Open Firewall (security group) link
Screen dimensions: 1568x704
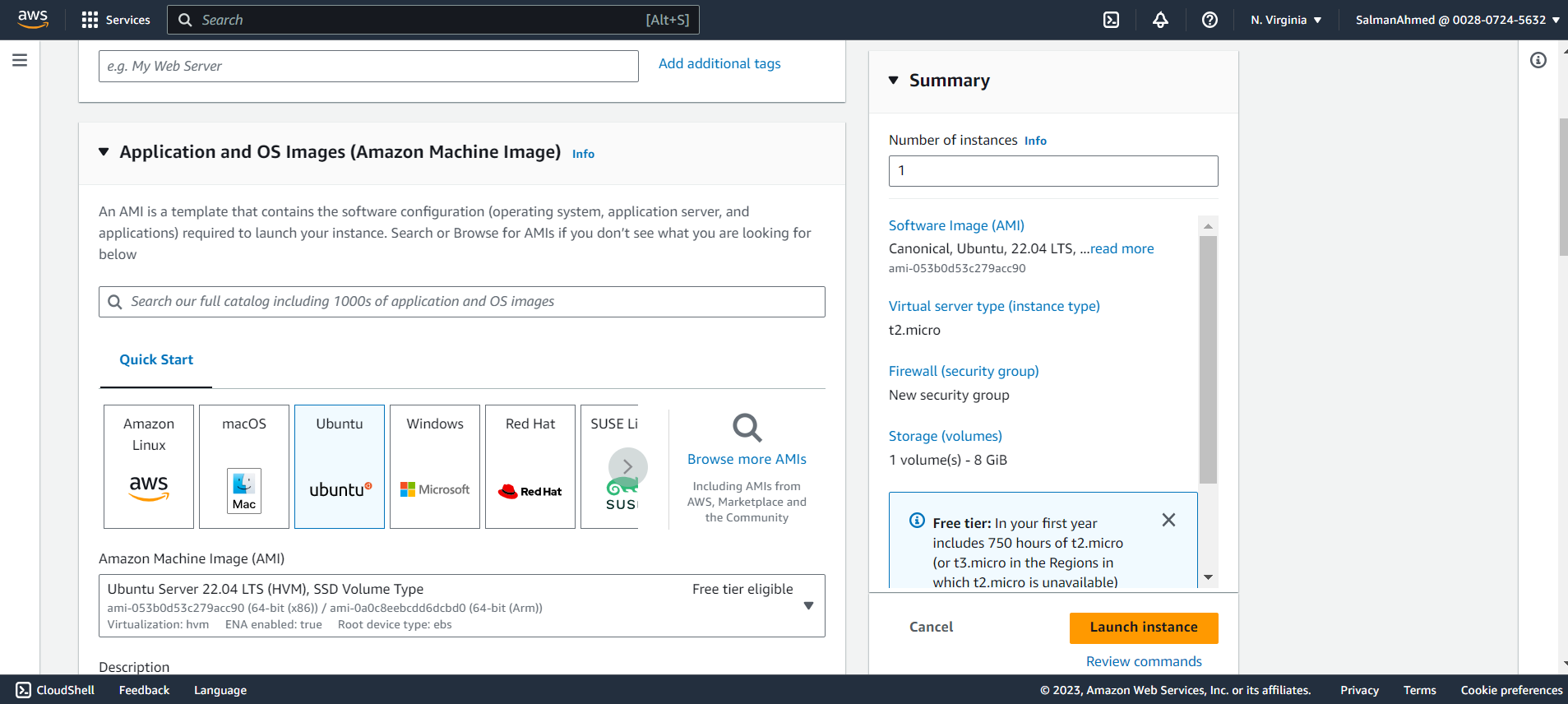pos(964,371)
